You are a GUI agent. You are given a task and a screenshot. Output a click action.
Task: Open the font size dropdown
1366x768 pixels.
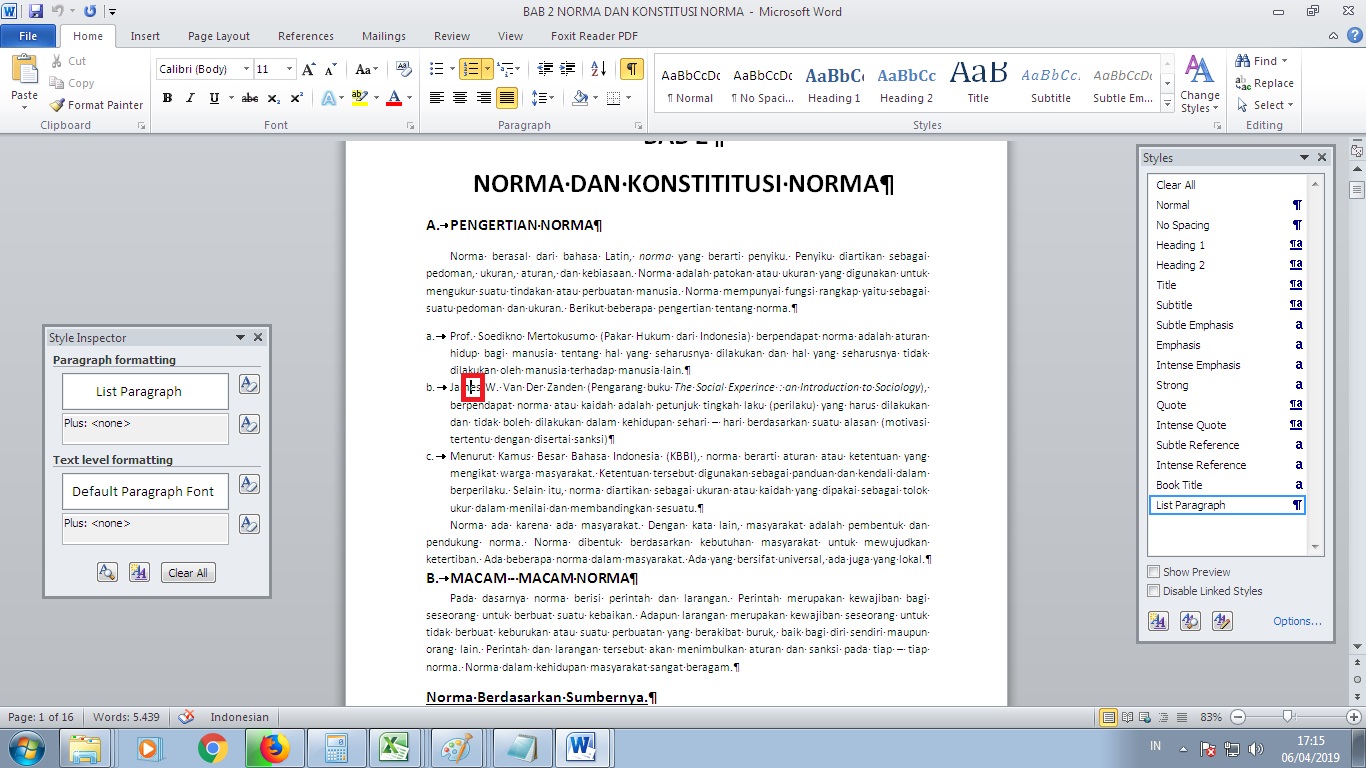coord(290,68)
